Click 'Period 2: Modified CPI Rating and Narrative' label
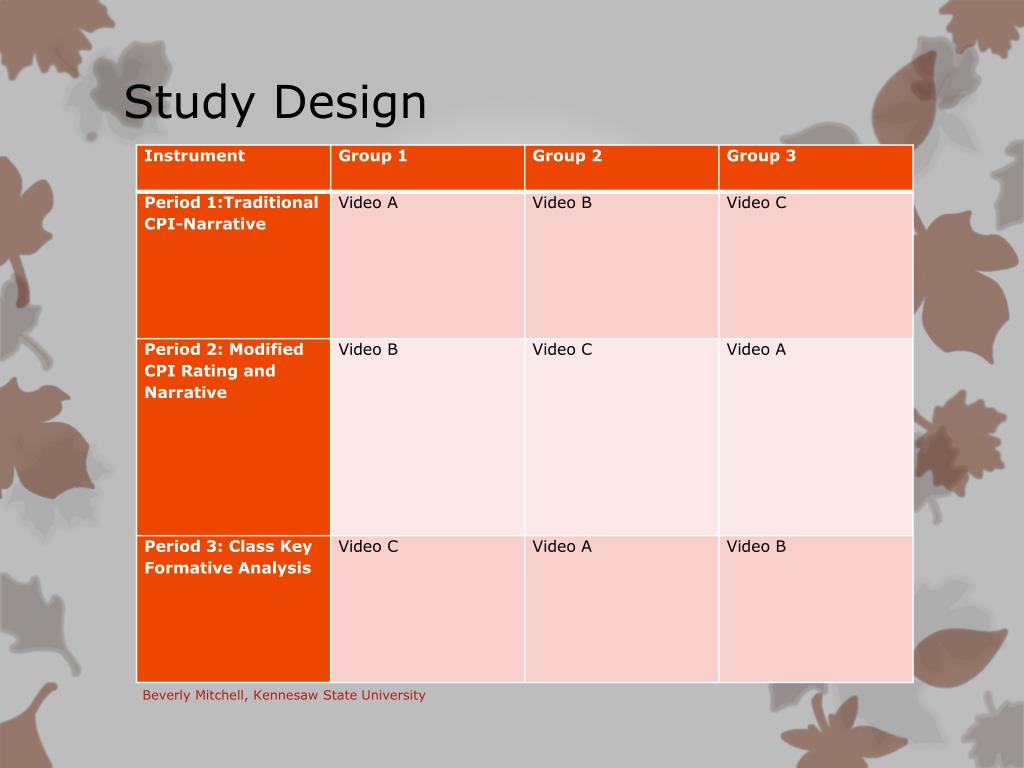 click(224, 370)
